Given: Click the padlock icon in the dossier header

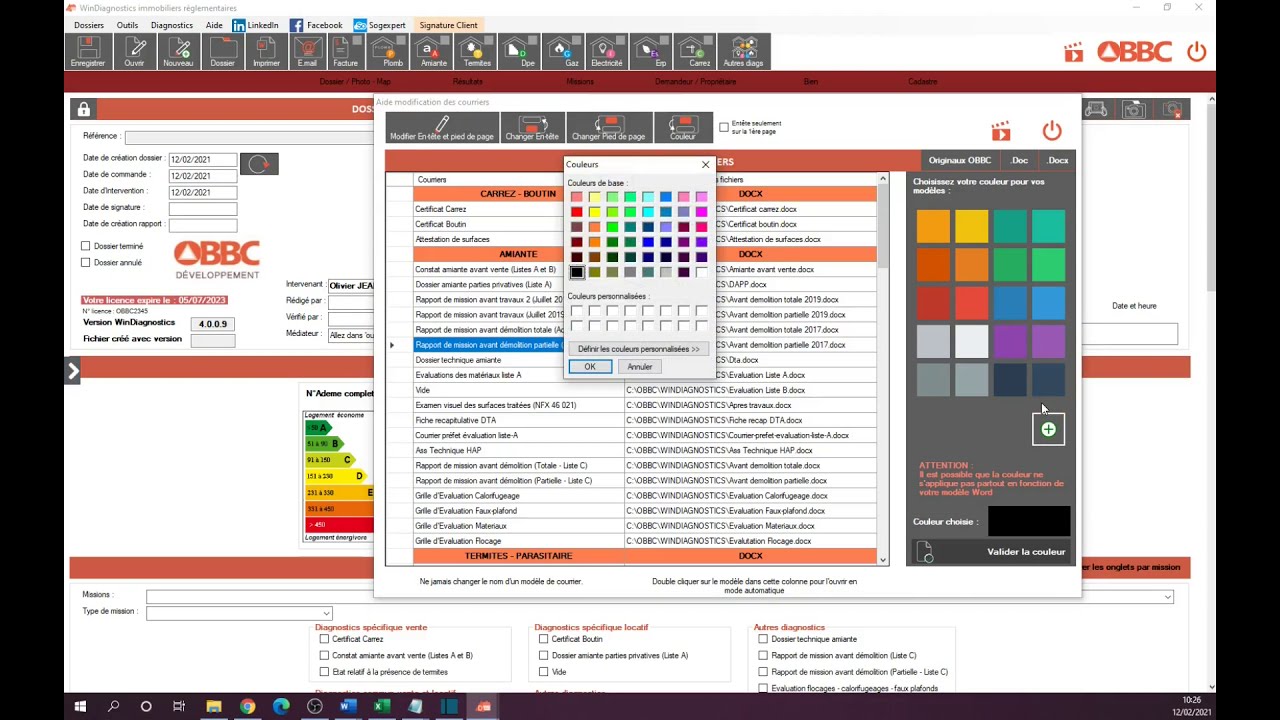Looking at the screenshot, I should pos(84,109).
